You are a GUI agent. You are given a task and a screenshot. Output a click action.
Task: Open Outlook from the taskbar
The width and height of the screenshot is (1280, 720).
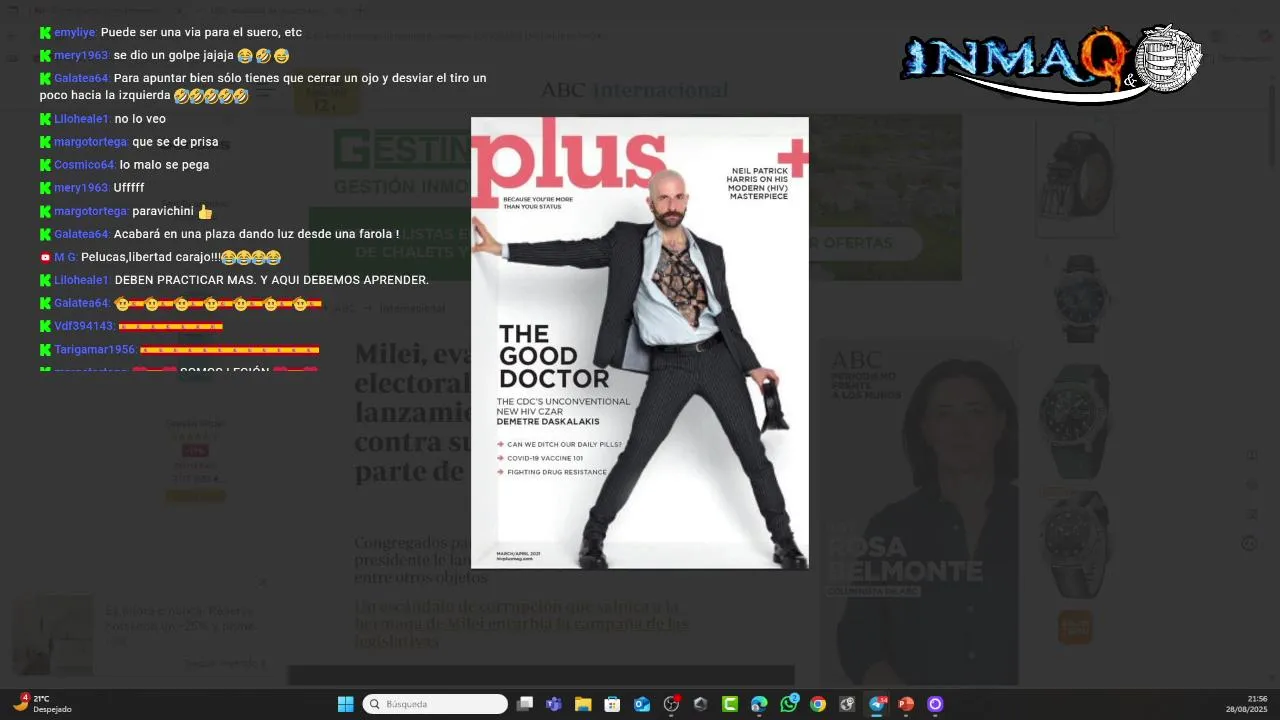[642, 704]
